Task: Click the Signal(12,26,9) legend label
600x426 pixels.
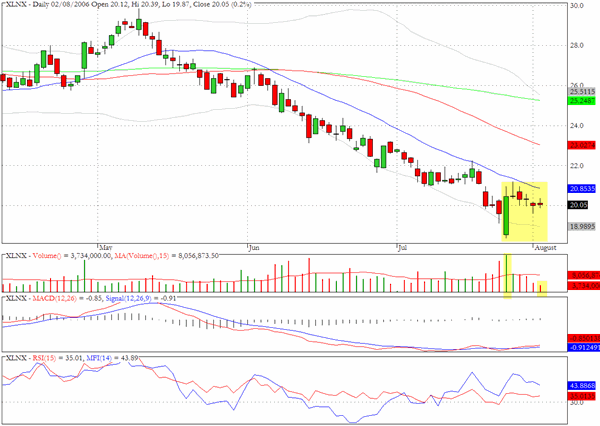Action: pyautogui.click(x=128, y=298)
